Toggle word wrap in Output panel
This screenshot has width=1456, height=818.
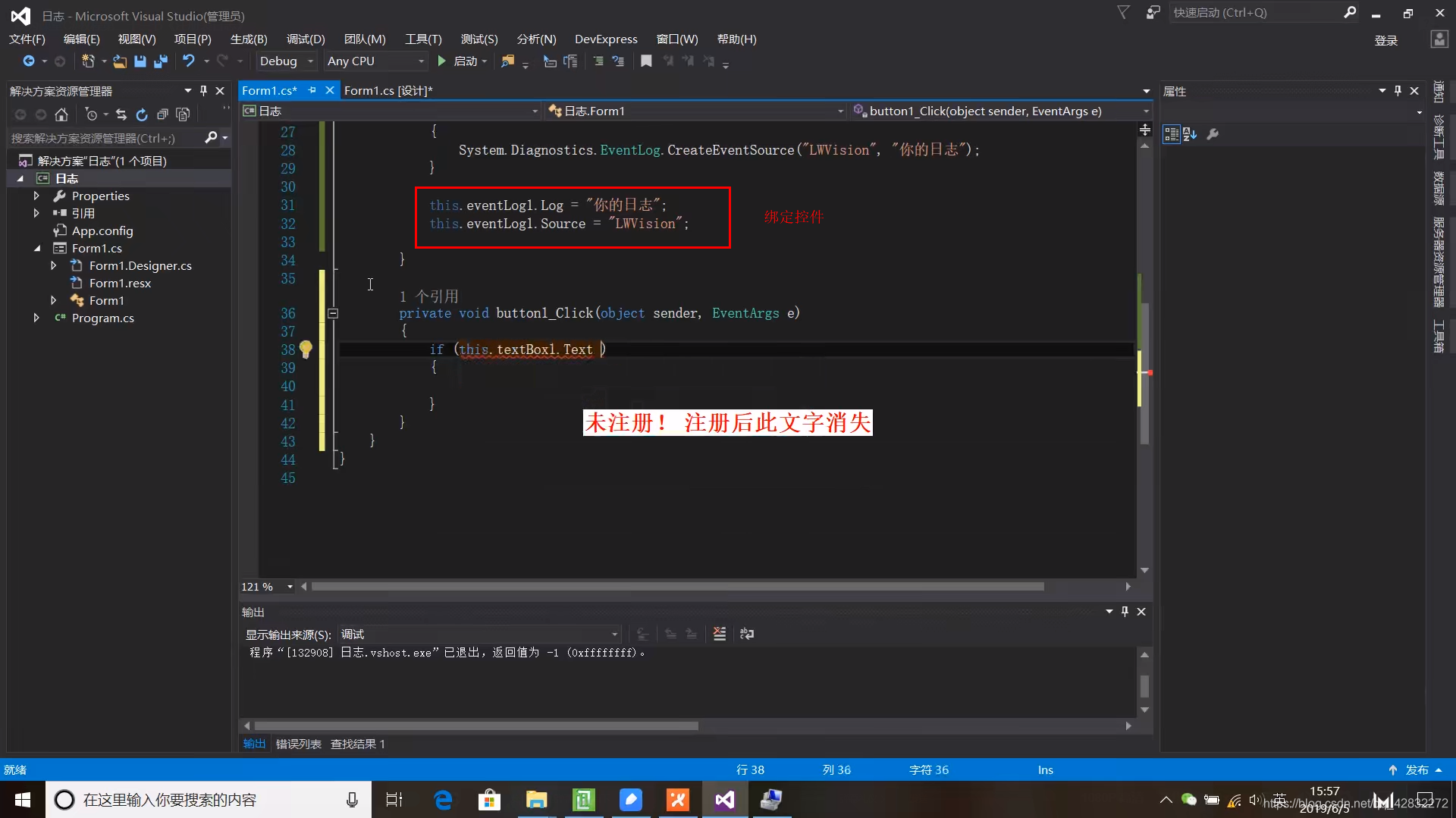pos(747,634)
